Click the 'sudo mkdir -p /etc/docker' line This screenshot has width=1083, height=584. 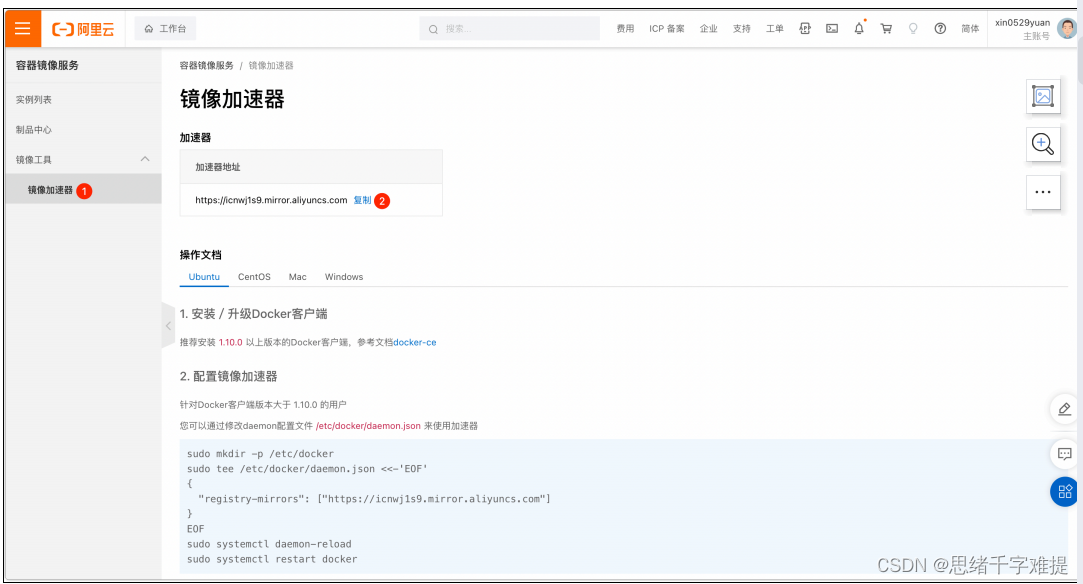click(x=260, y=454)
